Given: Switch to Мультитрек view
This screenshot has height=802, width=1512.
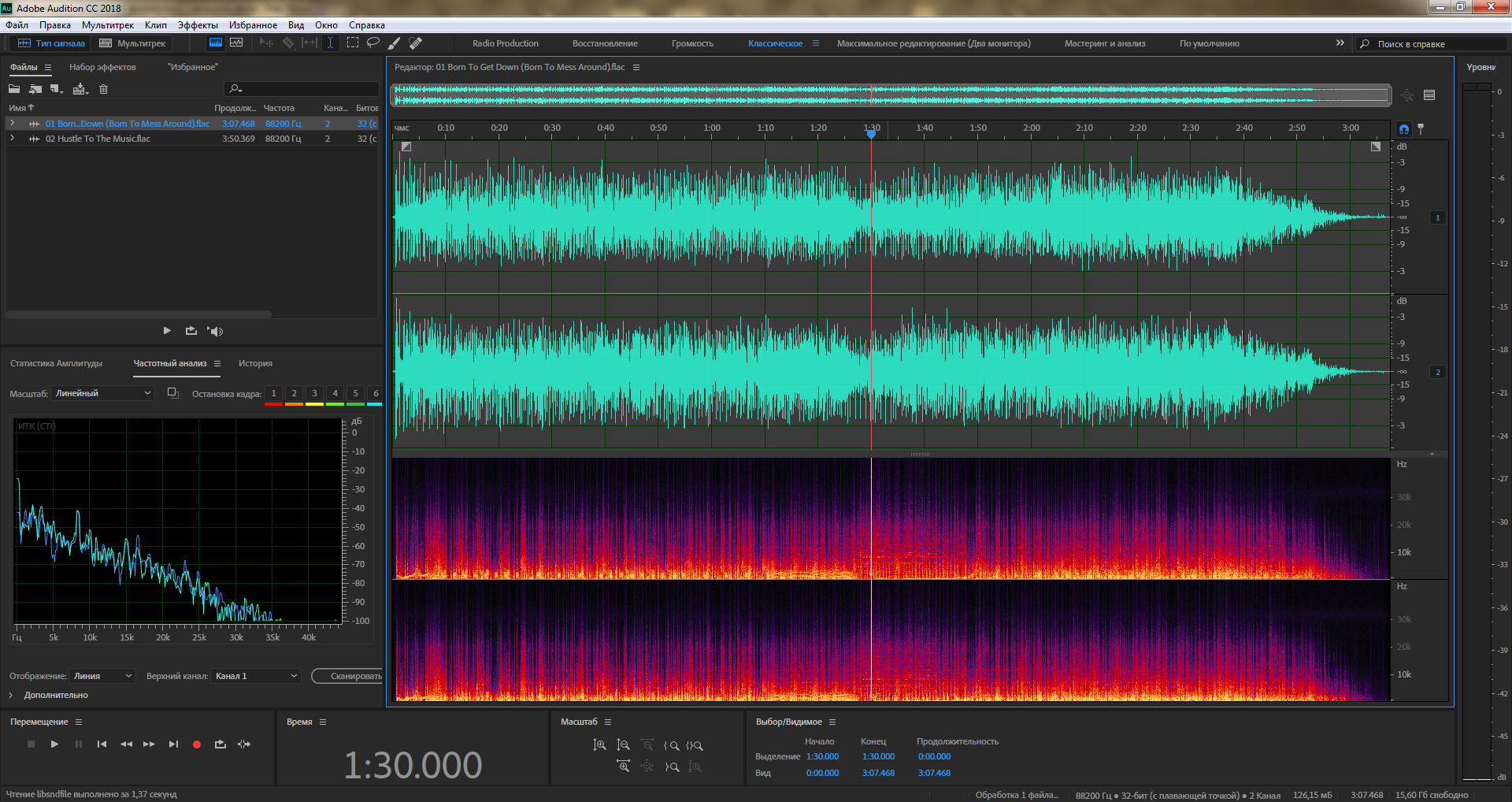Looking at the screenshot, I should [132, 43].
